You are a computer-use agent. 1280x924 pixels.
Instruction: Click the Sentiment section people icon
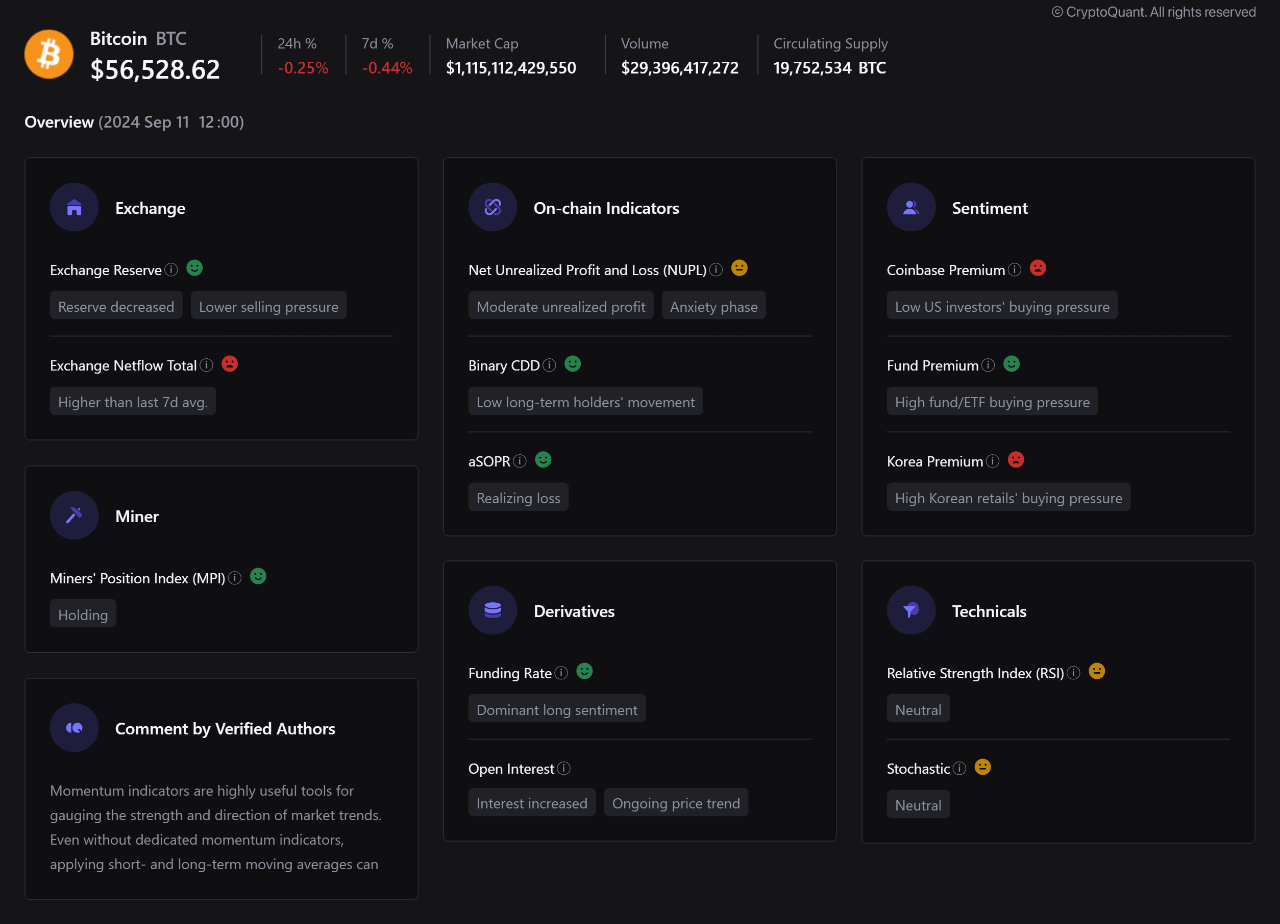pos(911,207)
